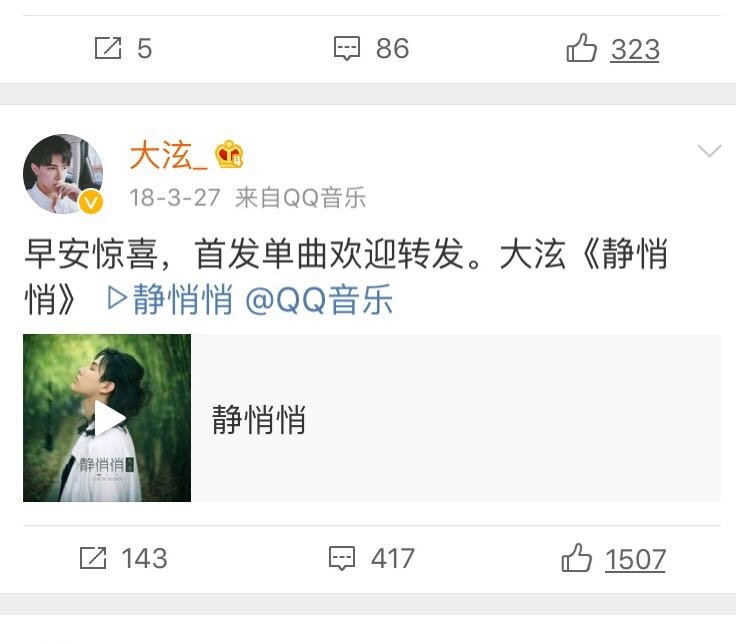
Task: Open the ▷静悄悄 music link
Action: 170,299
